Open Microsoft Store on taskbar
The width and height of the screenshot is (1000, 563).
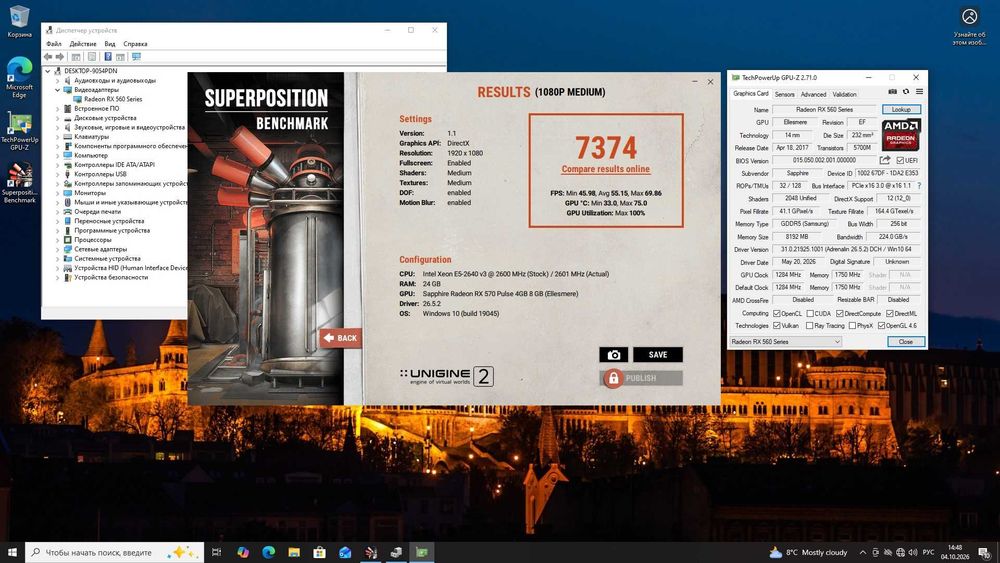[x=320, y=552]
